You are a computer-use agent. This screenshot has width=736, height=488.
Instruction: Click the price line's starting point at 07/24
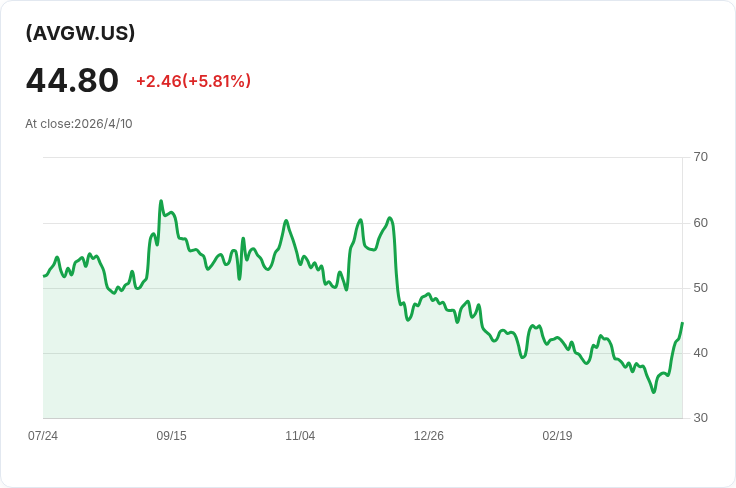(x=44, y=275)
